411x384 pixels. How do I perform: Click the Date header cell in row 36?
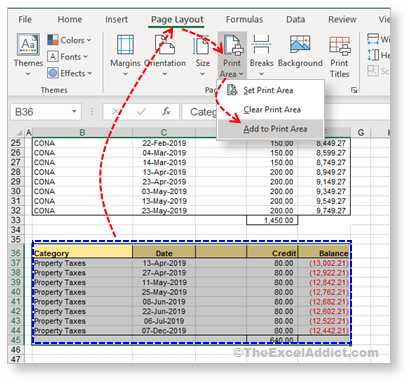pyautogui.click(x=164, y=252)
